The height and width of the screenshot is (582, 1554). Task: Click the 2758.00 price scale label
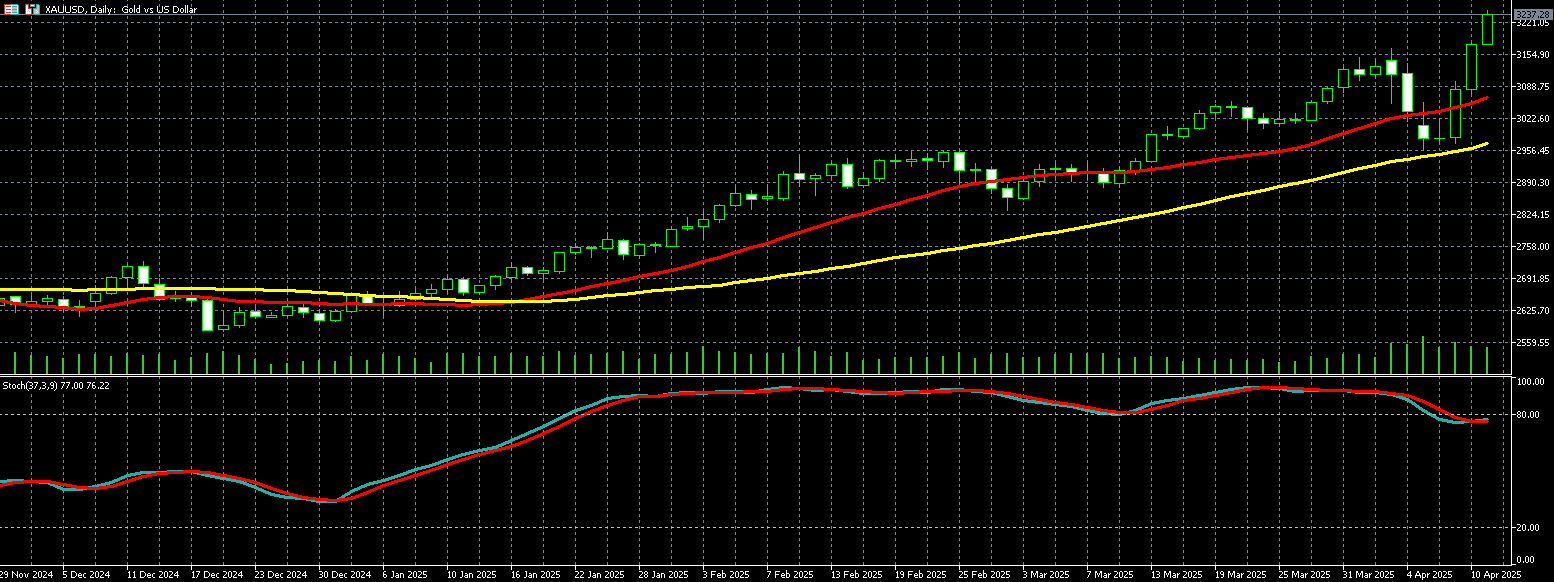click(1531, 247)
